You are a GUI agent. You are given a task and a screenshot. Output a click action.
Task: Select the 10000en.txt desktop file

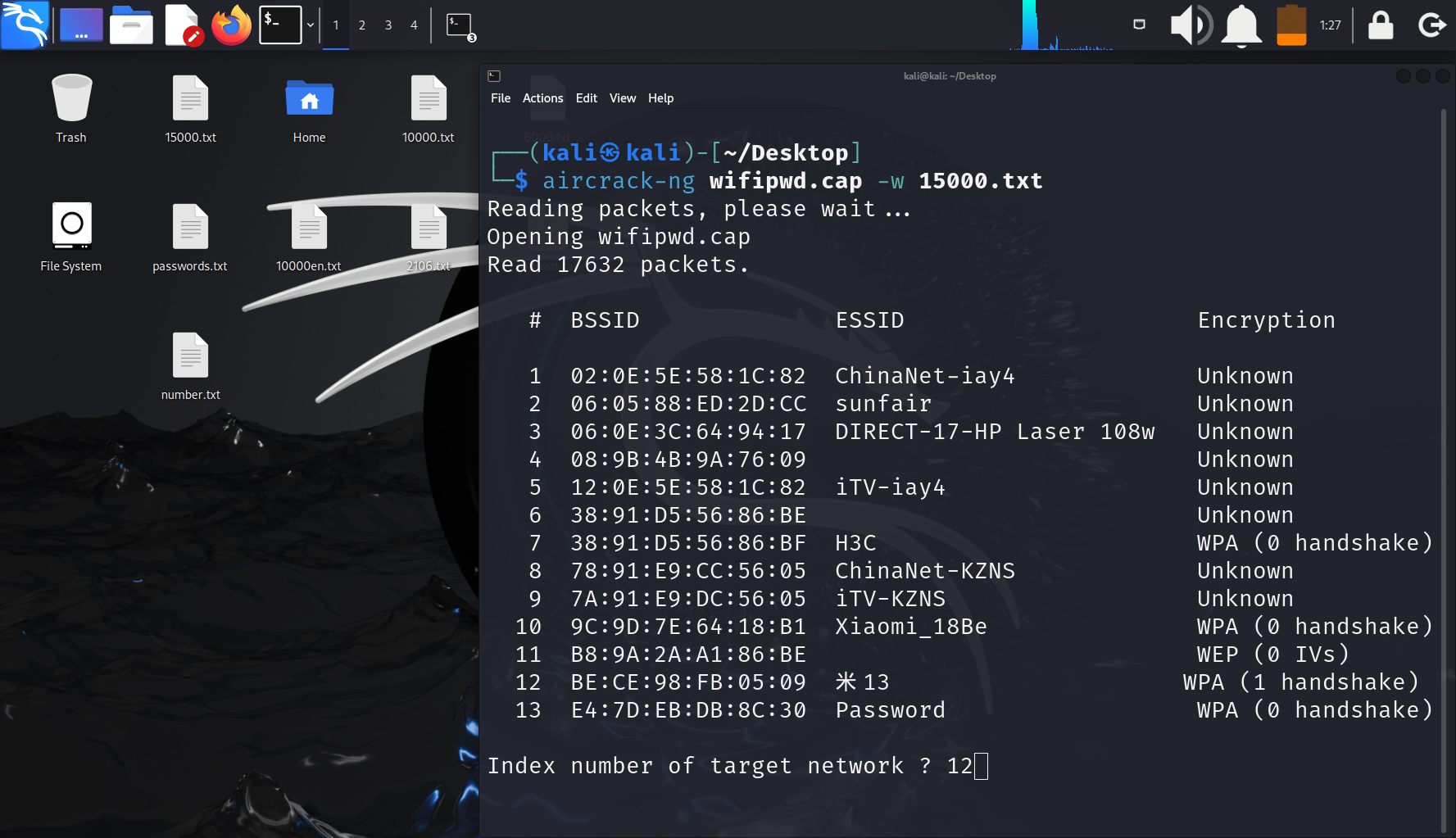(309, 237)
